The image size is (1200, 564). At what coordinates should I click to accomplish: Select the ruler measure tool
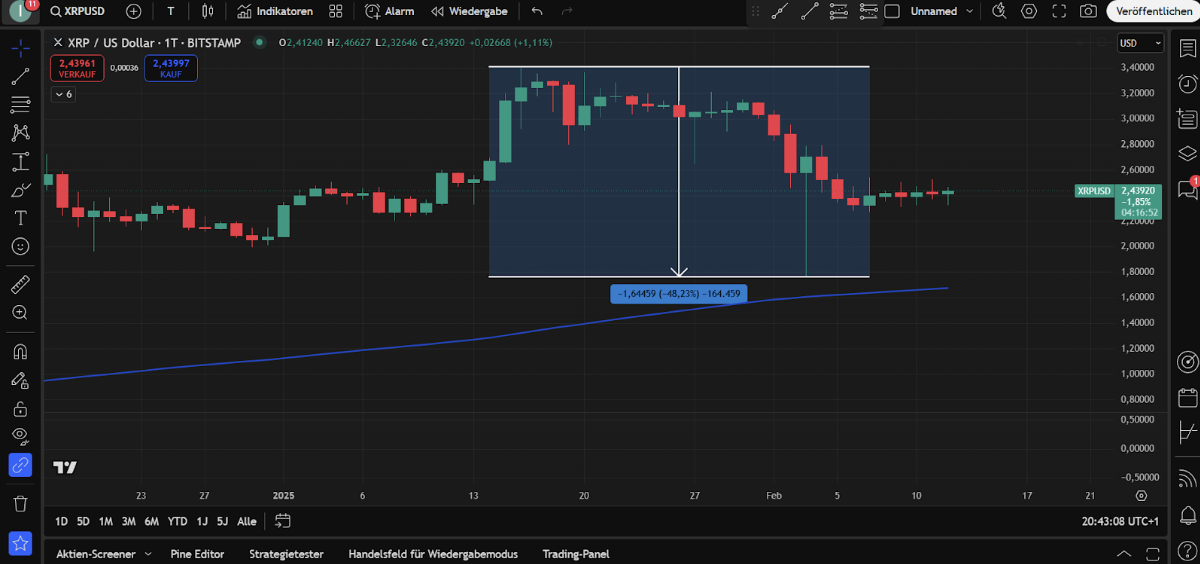pyautogui.click(x=20, y=285)
